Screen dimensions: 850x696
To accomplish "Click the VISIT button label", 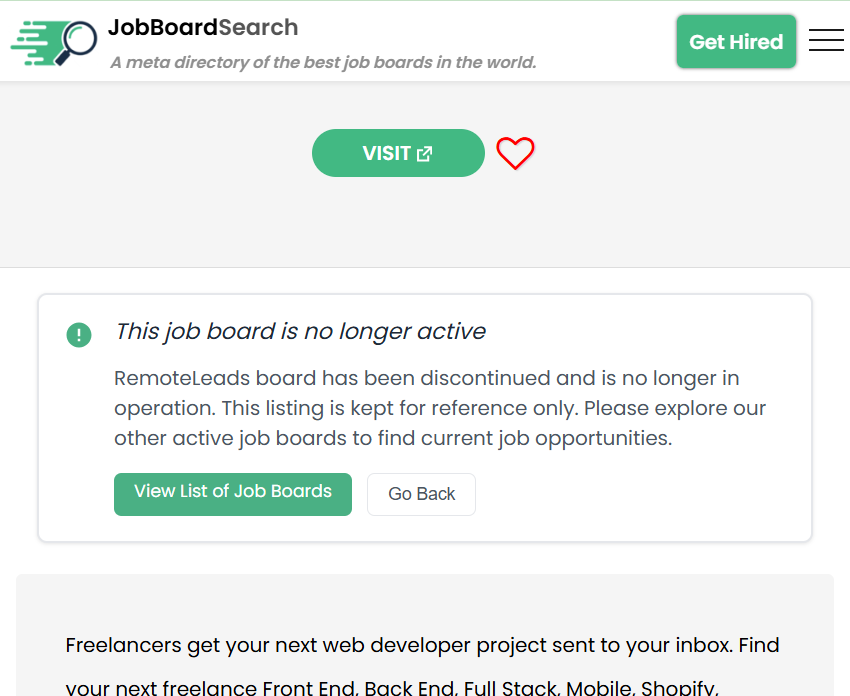I will 386,153.
